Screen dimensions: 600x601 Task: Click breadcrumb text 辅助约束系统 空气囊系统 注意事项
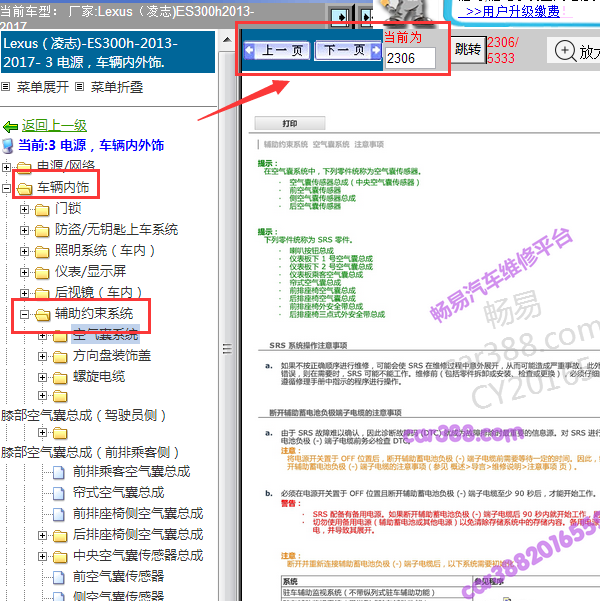point(324,145)
